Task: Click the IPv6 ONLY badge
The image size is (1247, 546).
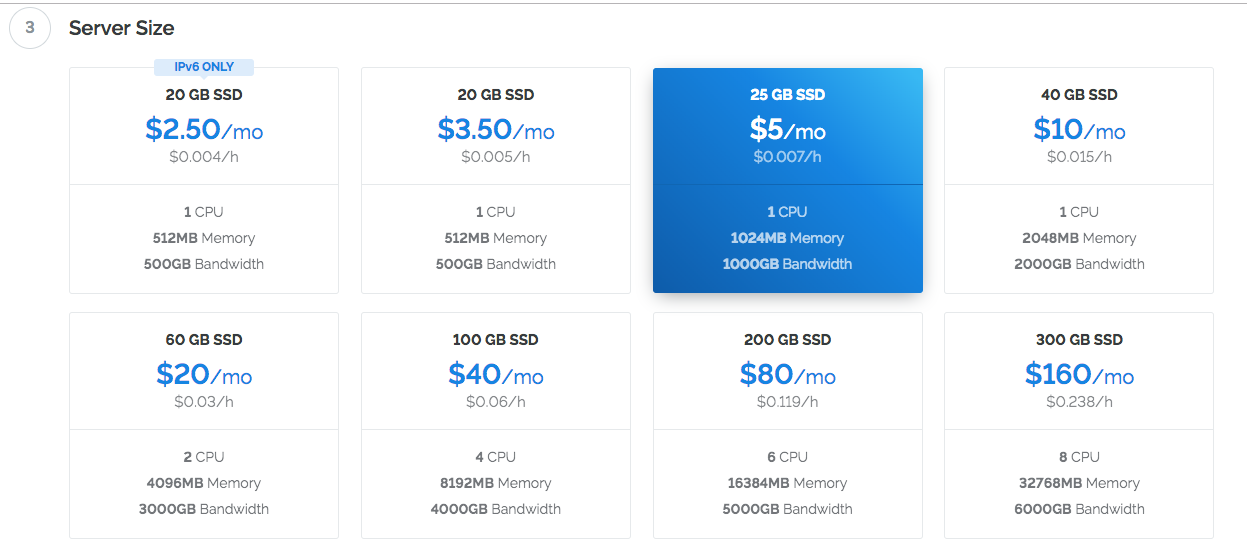Action: (x=204, y=67)
